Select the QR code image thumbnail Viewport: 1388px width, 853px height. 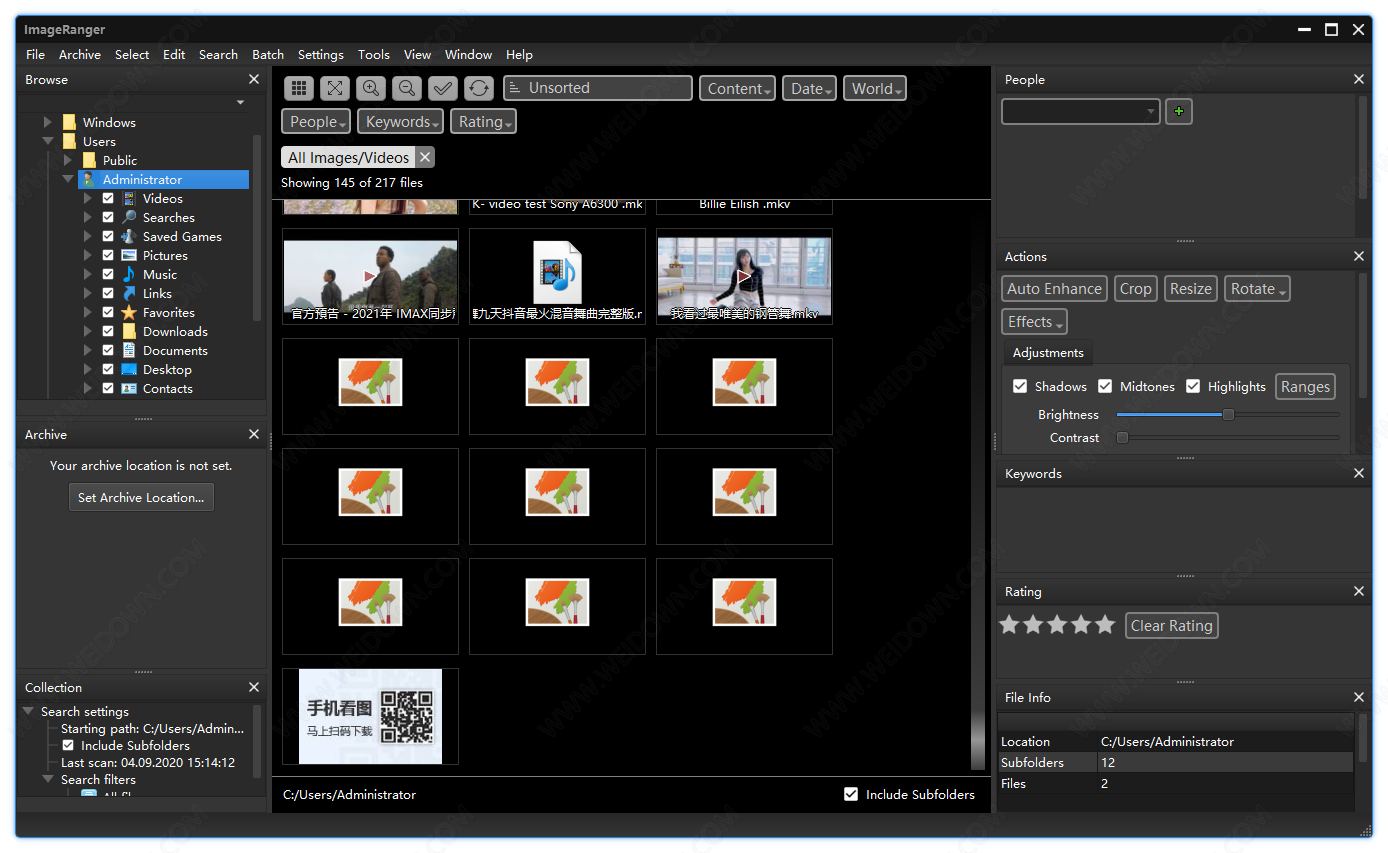coord(370,716)
